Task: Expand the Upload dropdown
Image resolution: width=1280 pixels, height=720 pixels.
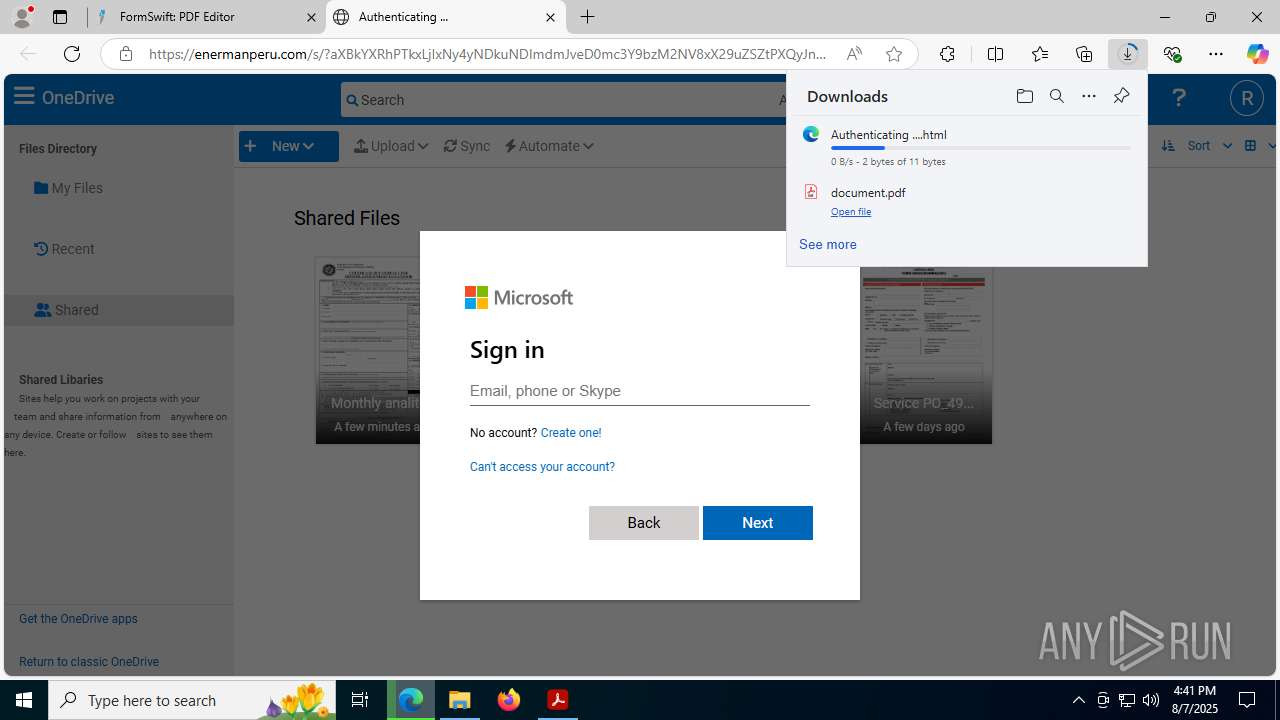Action: pyautogui.click(x=391, y=146)
